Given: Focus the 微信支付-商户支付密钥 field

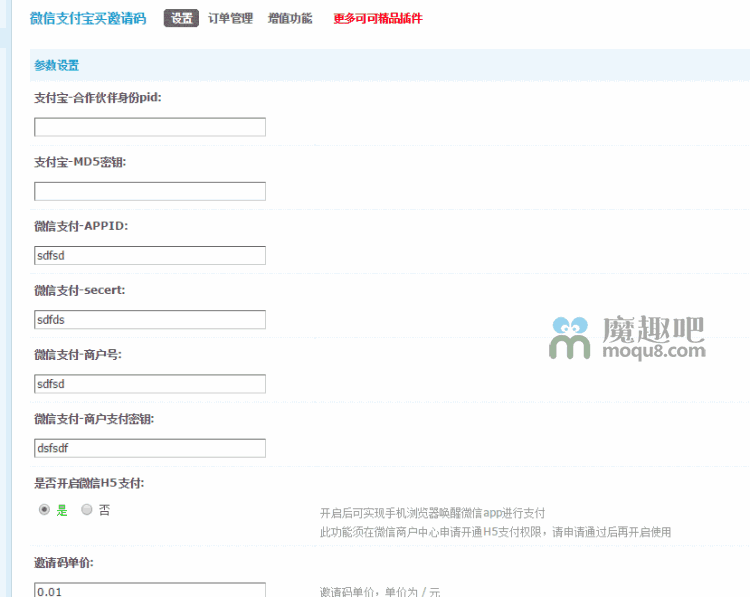Looking at the screenshot, I should click(x=150, y=448).
